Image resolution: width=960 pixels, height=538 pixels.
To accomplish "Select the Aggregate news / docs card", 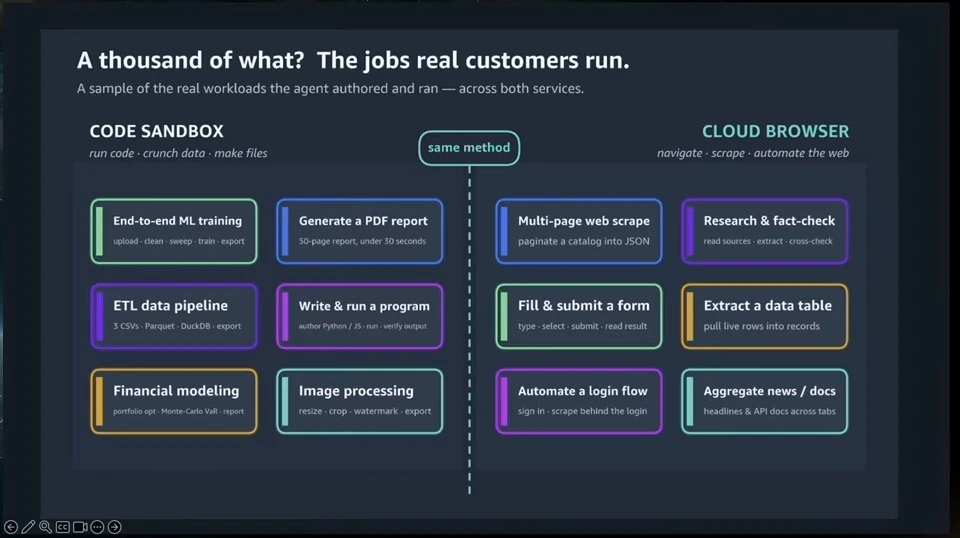I will [x=765, y=401].
